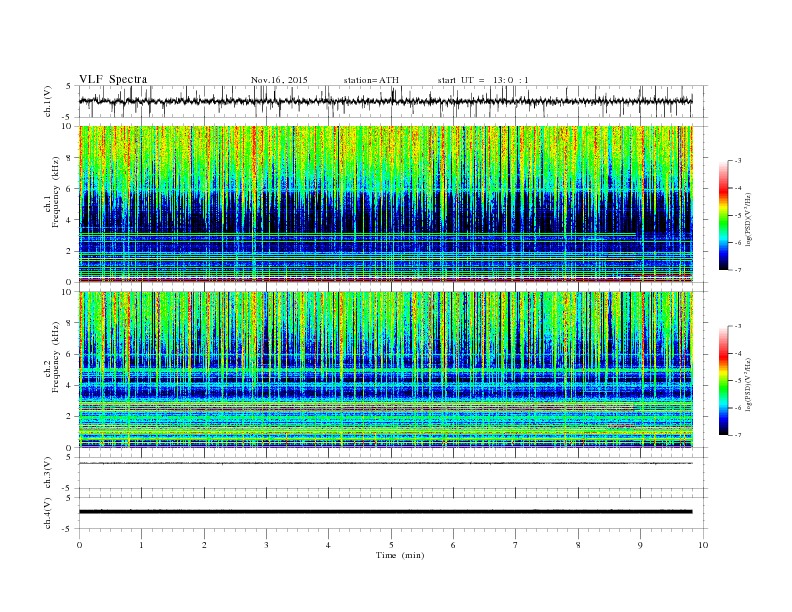
Task: Click the "4" kHz tick on ch.1 spectrogram
Action: [x=70, y=220]
